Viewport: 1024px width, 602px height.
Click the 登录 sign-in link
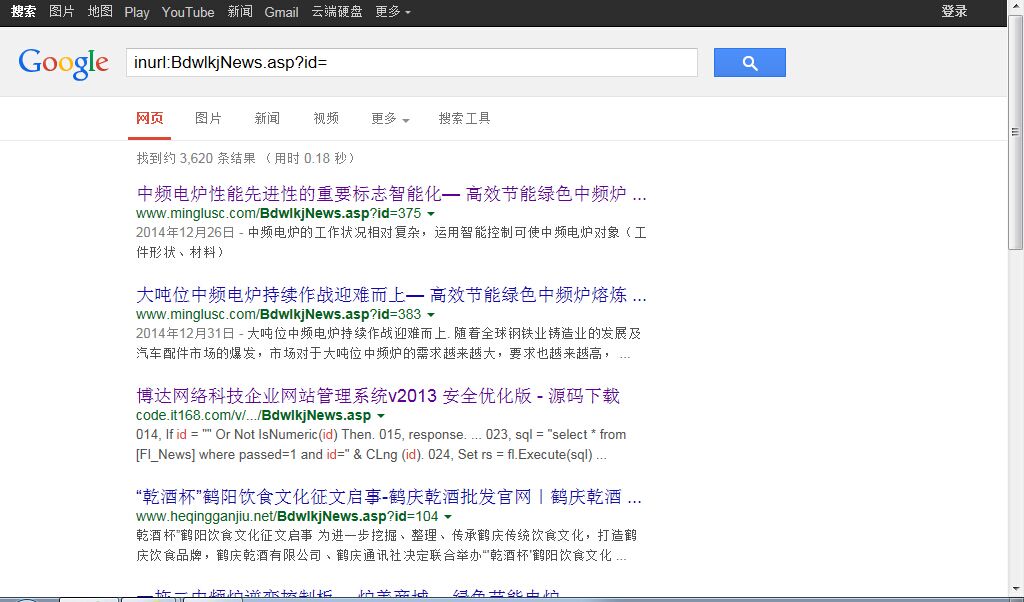(954, 11)
